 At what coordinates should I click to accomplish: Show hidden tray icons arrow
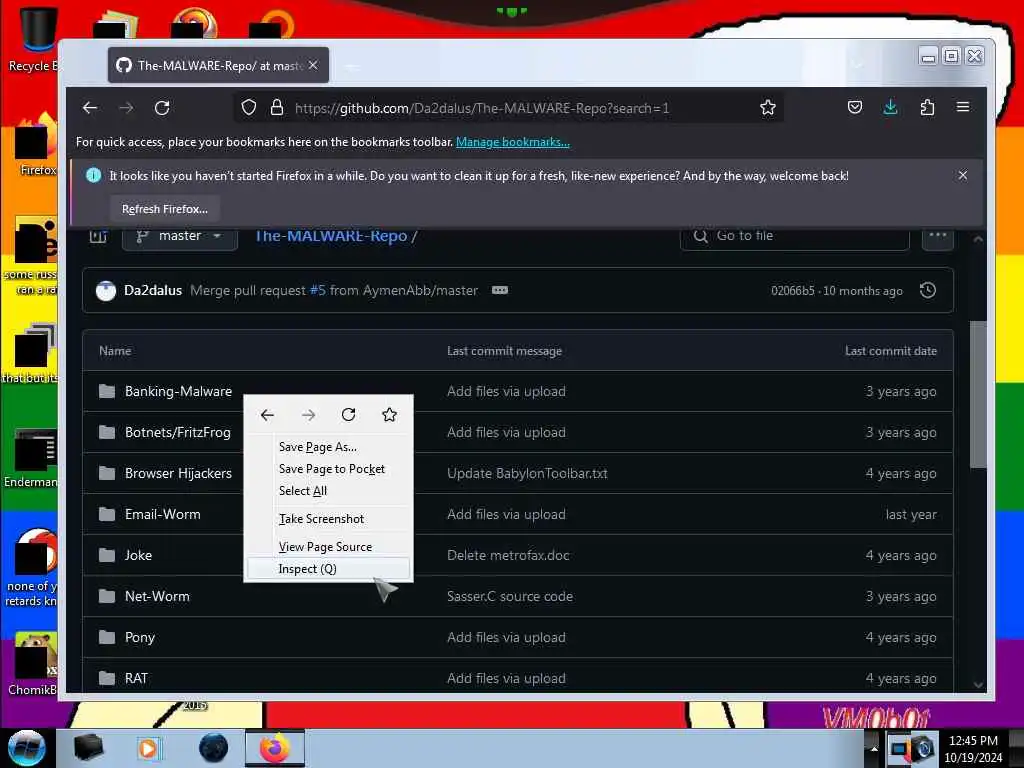coord(874,748)
